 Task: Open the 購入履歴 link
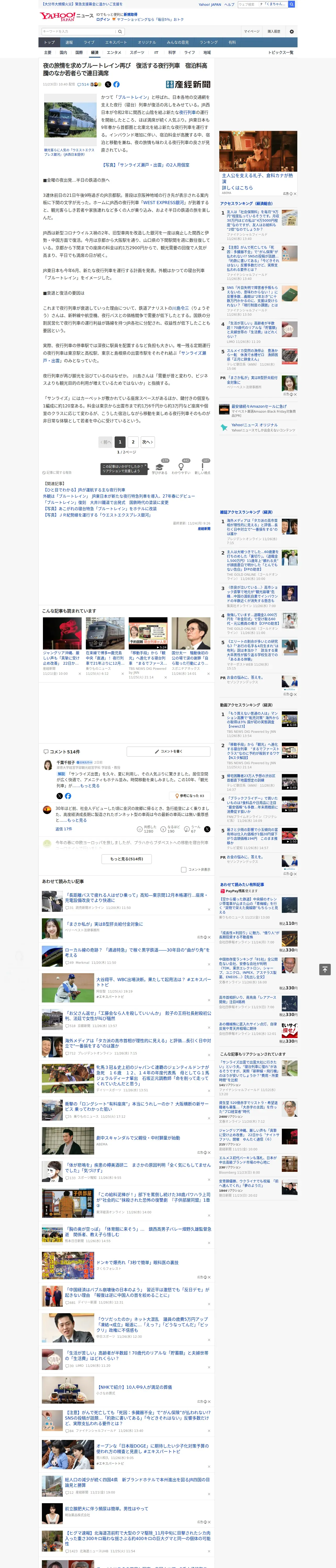click(274, 32)
